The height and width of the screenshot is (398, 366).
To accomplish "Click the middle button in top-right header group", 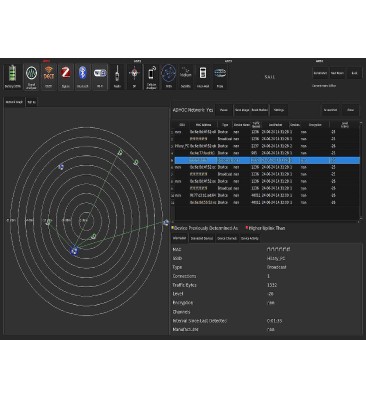I will pyautogui.click(x=337, y=73).
